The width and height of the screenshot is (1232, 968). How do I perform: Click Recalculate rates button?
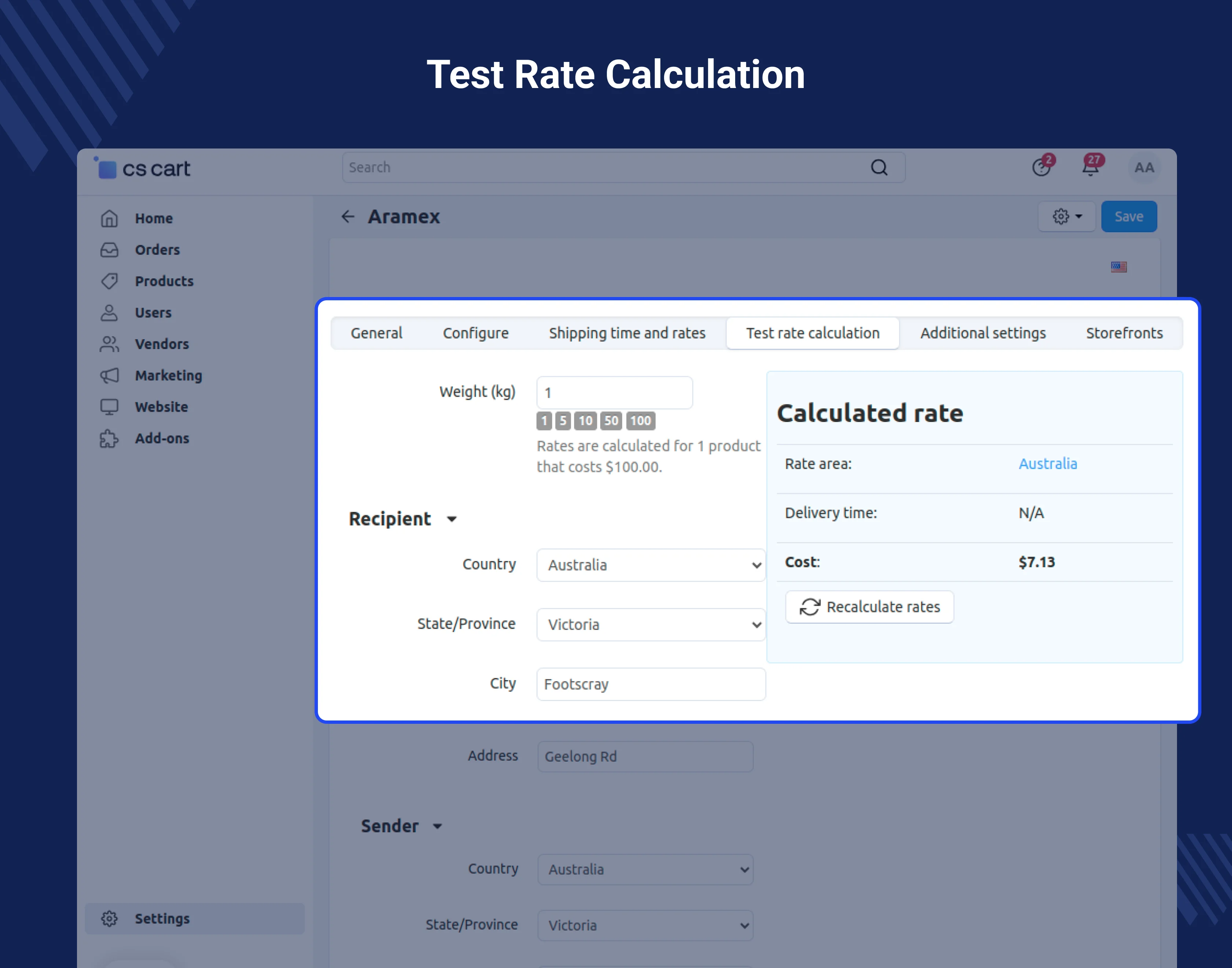[869, 607]
